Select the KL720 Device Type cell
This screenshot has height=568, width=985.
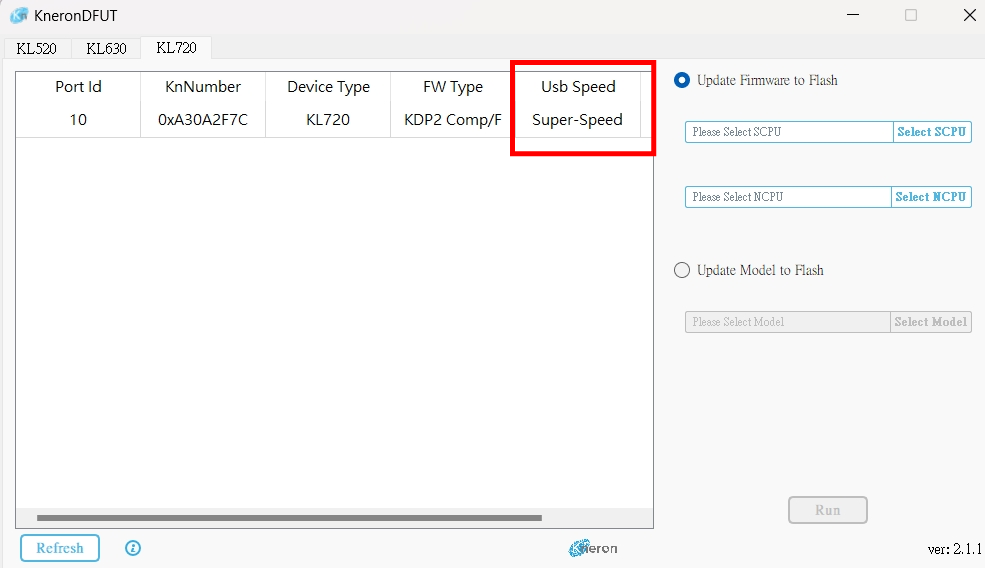point(328,119)
